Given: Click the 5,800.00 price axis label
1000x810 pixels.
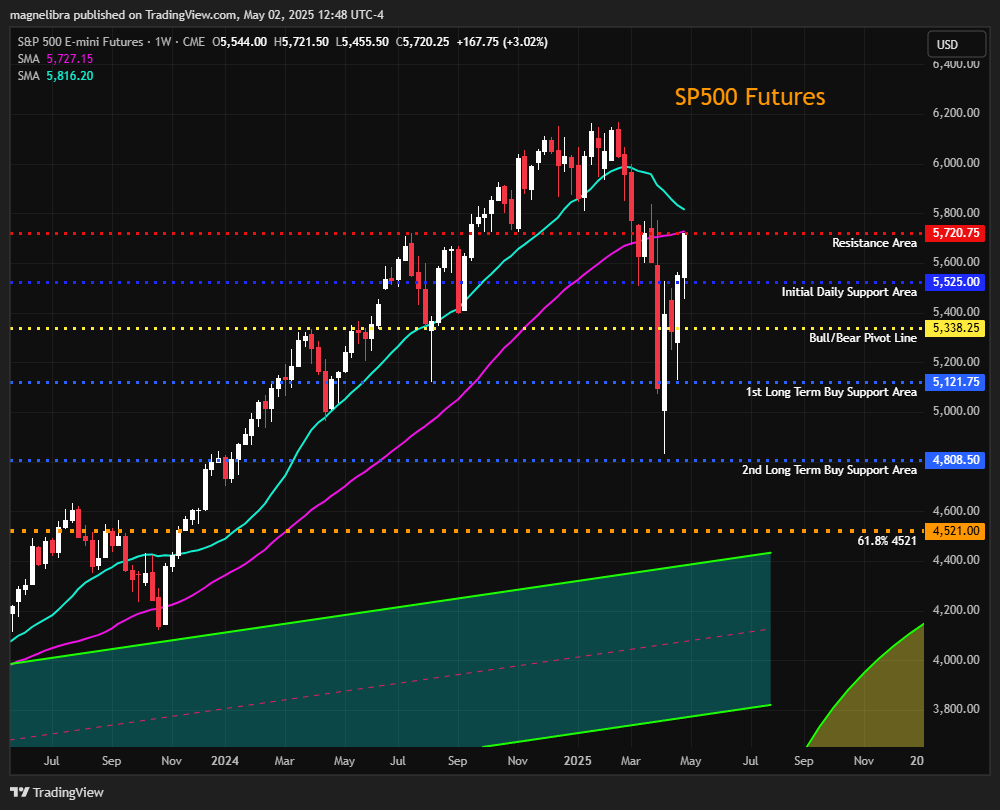Looking at the screenshot, I should tap(956, 212).
